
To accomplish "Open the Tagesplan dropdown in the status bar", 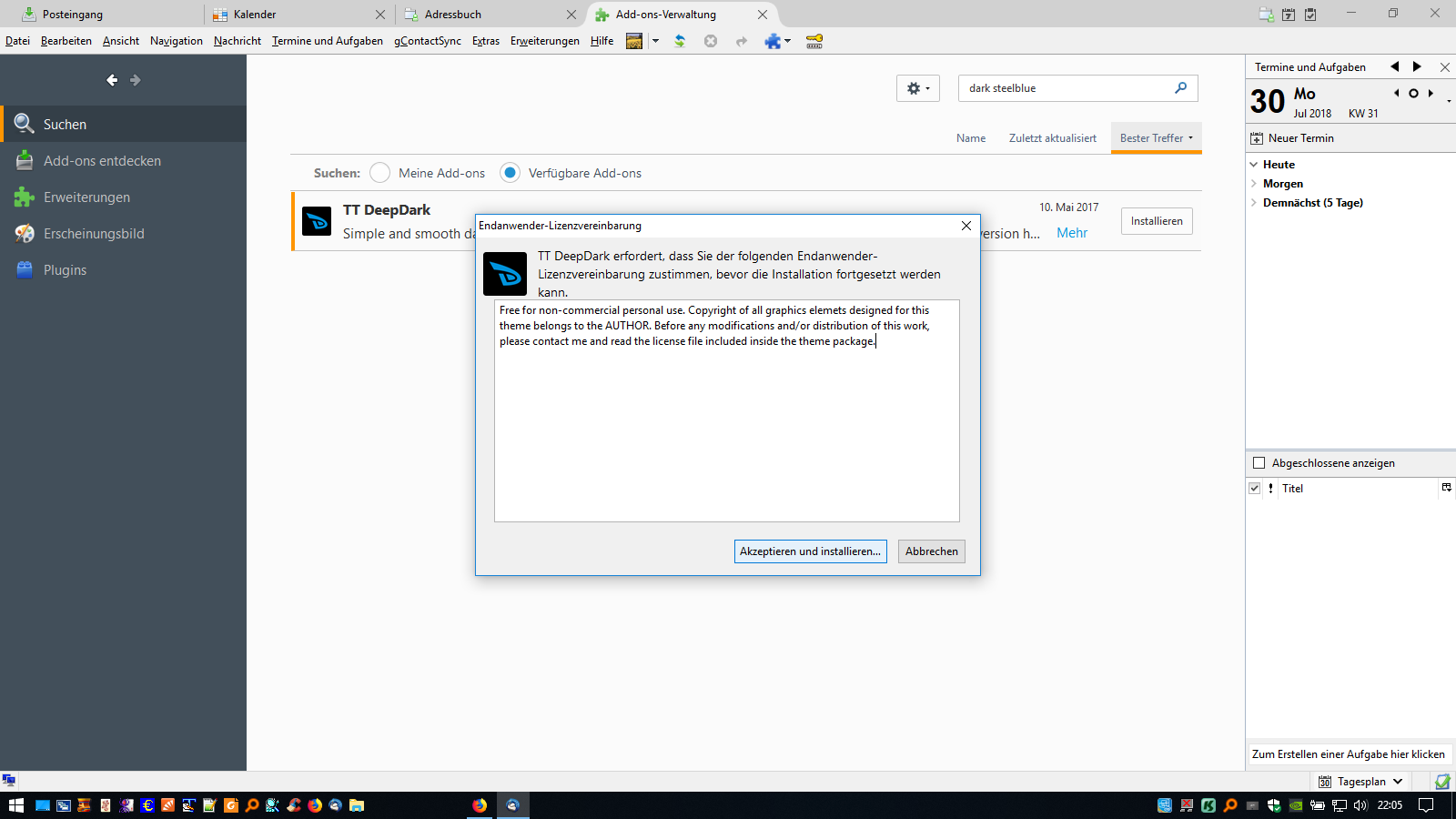I will tap(1361, 782).
